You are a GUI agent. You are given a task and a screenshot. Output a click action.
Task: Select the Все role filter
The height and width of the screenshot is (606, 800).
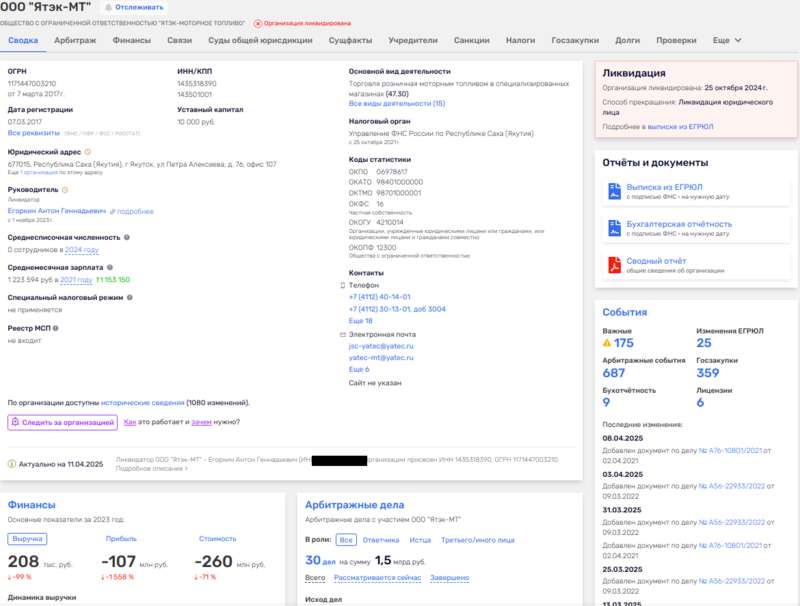pyautogui.click(x=346, y=540)
